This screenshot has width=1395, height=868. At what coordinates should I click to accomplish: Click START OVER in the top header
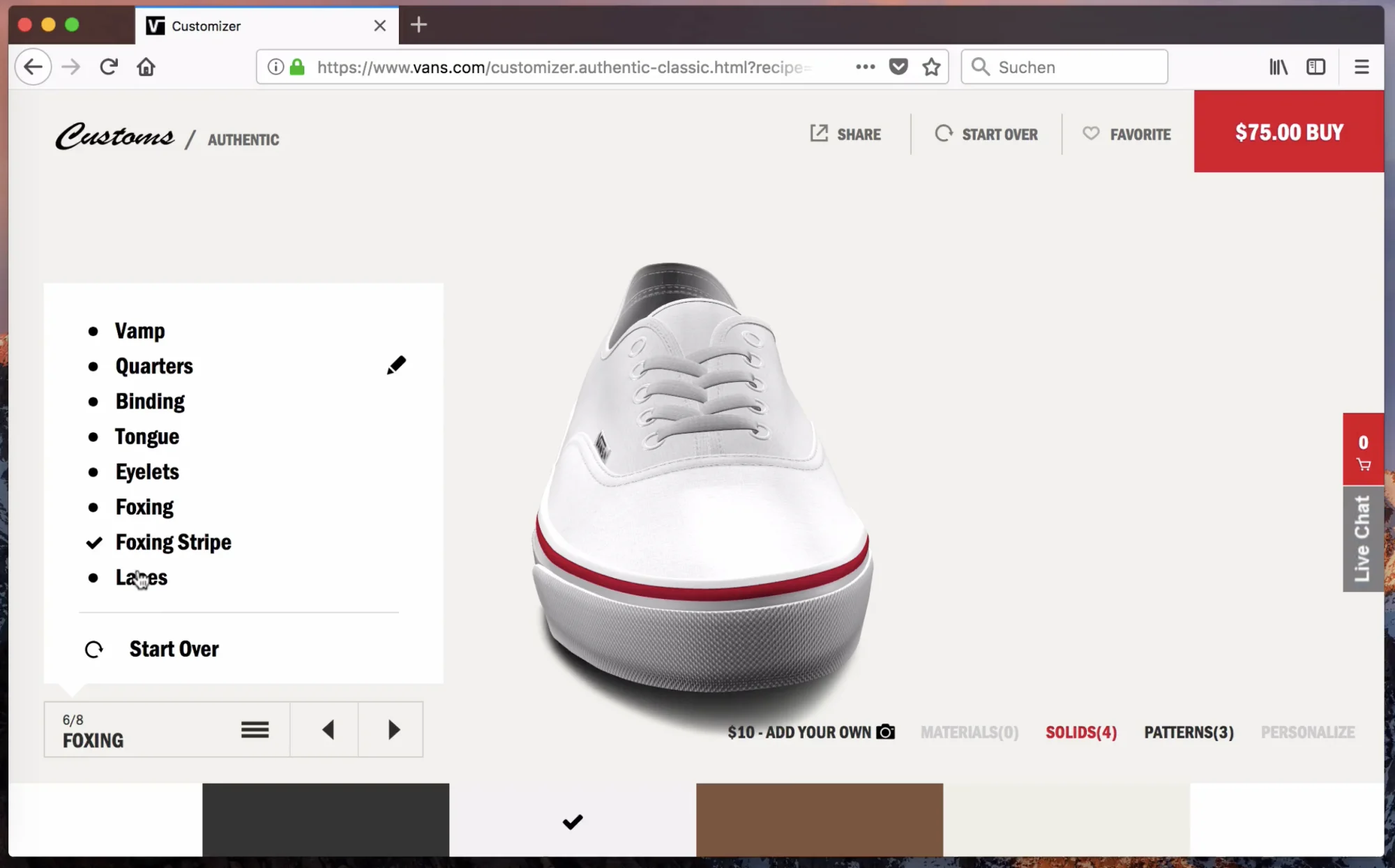(x=986, y=134)
